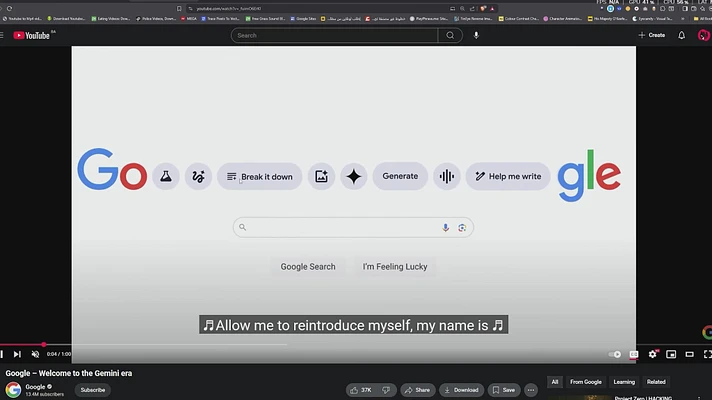The width and height of the screenshot is (712, 400).
Task: Click the video title text
Action: pyautogui.click(x=69, y=373)
